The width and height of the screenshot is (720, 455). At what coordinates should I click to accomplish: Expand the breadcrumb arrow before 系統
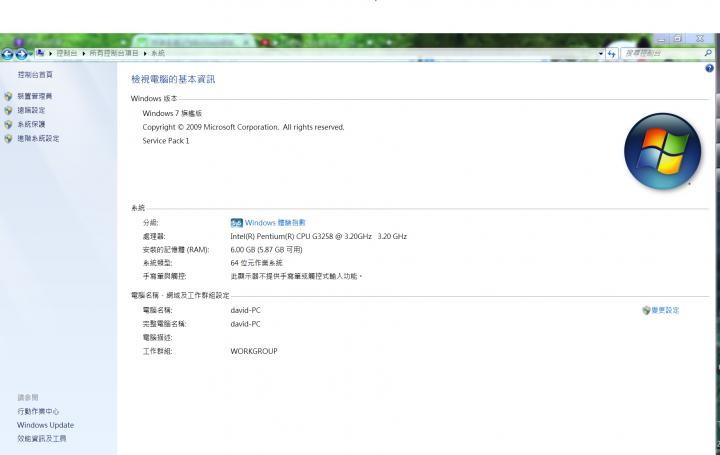[x=145, y=54]
